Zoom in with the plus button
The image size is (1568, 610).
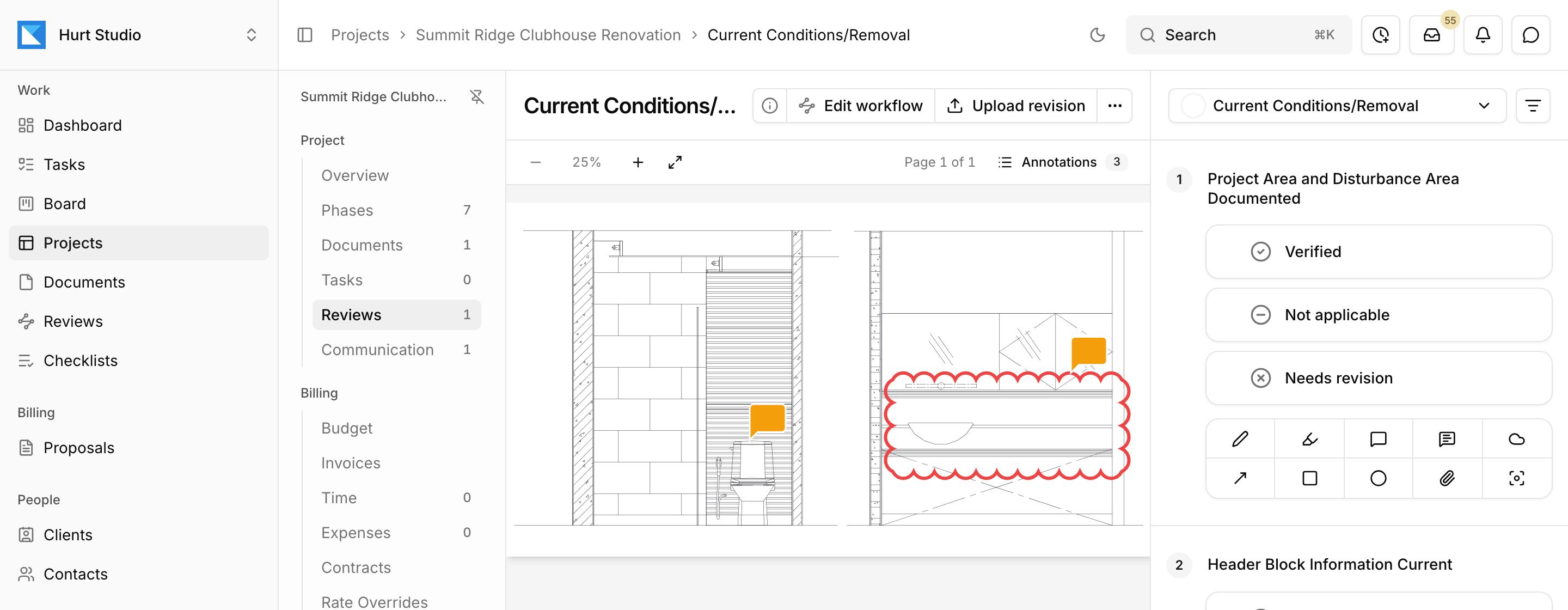point(638,162)
